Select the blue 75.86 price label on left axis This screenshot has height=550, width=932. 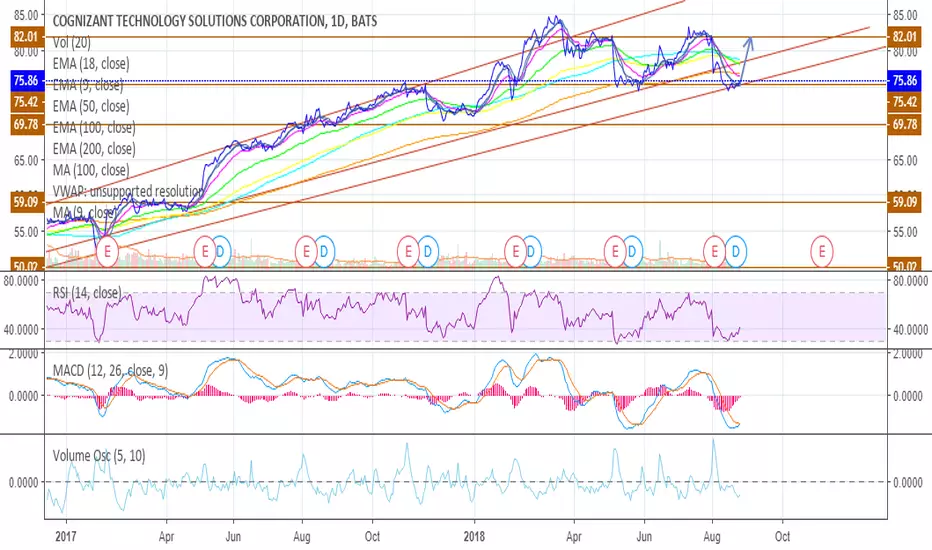click(26, 81)
